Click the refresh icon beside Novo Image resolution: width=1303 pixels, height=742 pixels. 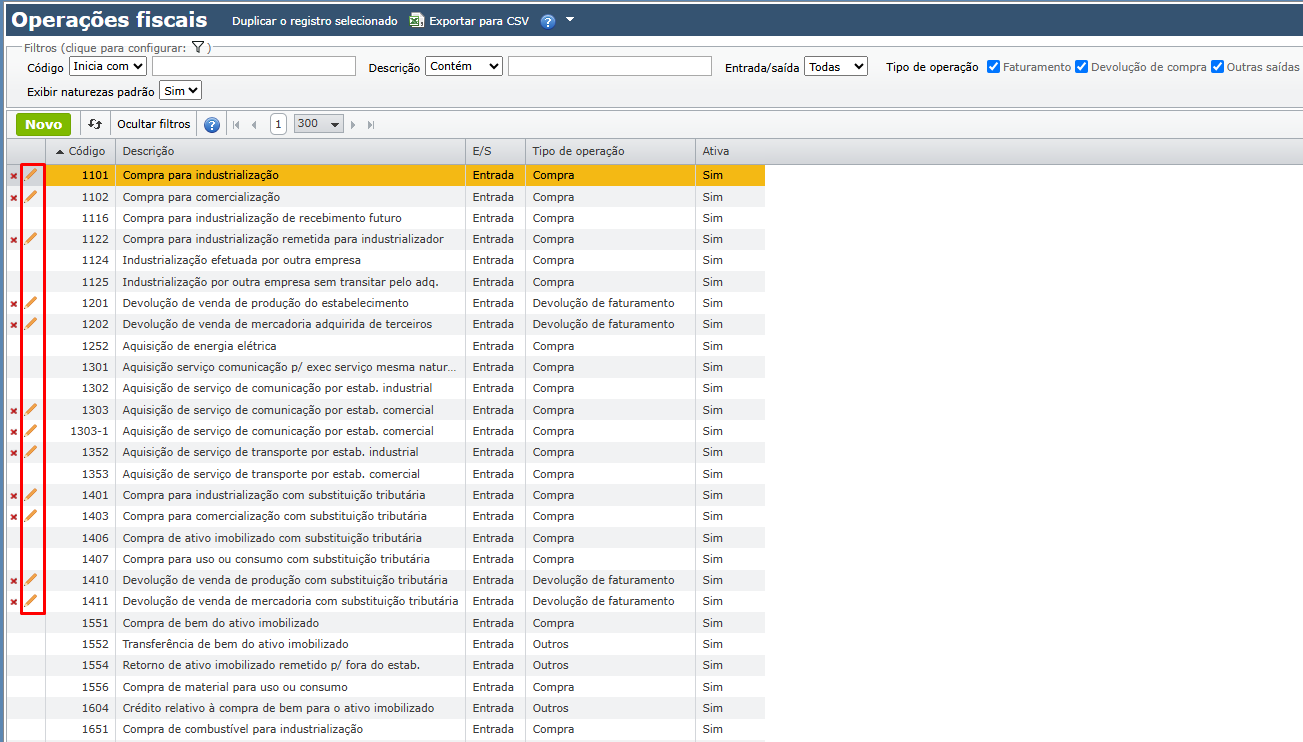coord(95,124)
